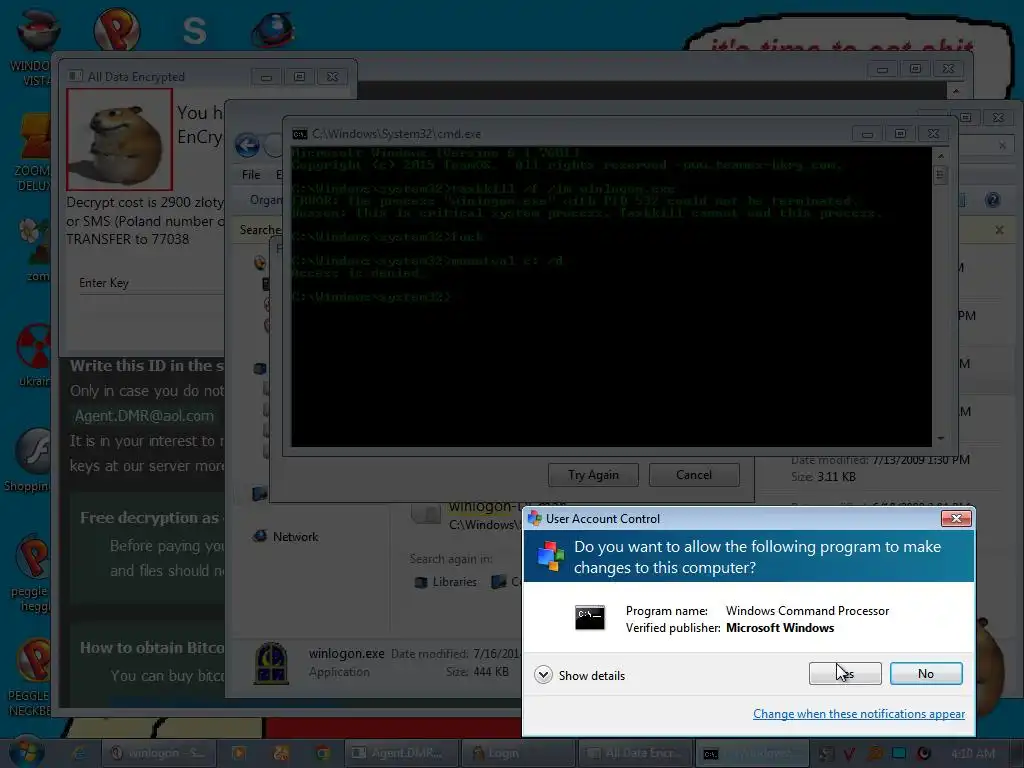1024x768 pixels.
Task: Click the Explorer help question mark icon
Action: (x=993, y=200)
